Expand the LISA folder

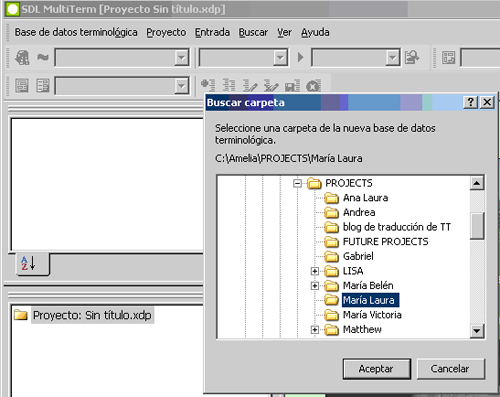pyautogui.click(x=314, y=271)
